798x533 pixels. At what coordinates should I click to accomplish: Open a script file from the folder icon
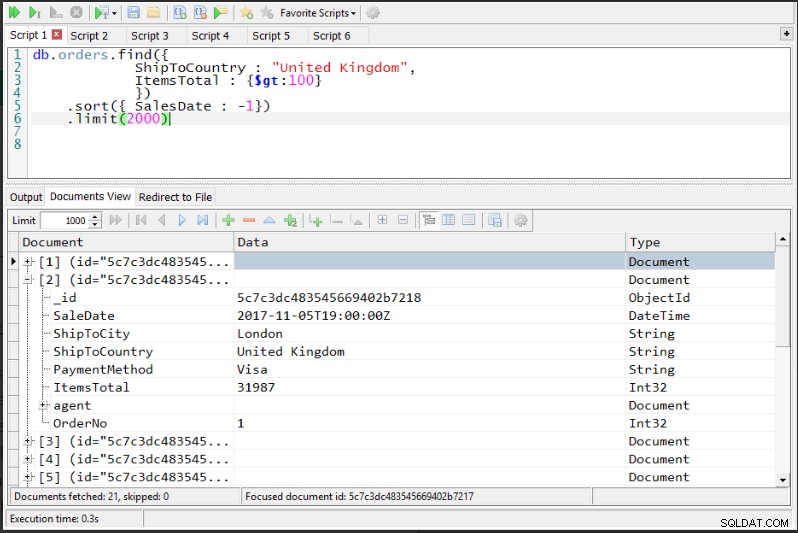pos(154,13)
